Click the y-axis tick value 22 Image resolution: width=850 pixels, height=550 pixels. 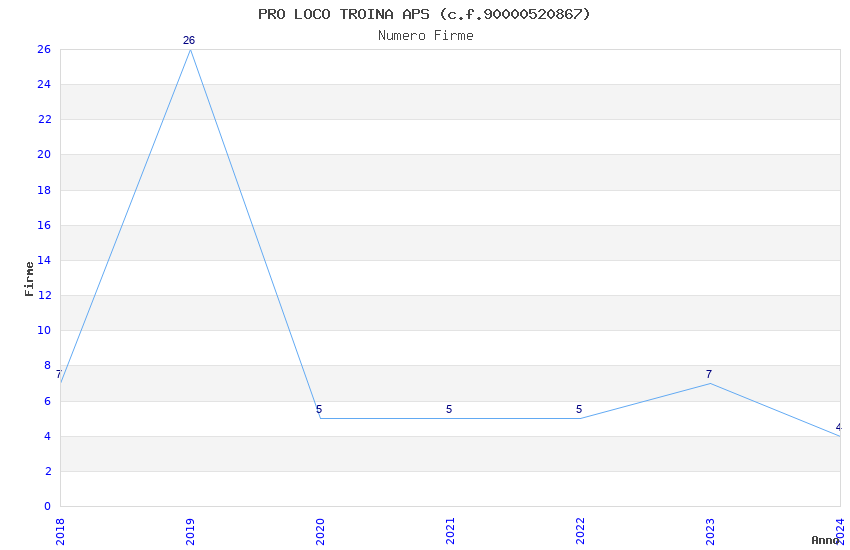(44, 120)
